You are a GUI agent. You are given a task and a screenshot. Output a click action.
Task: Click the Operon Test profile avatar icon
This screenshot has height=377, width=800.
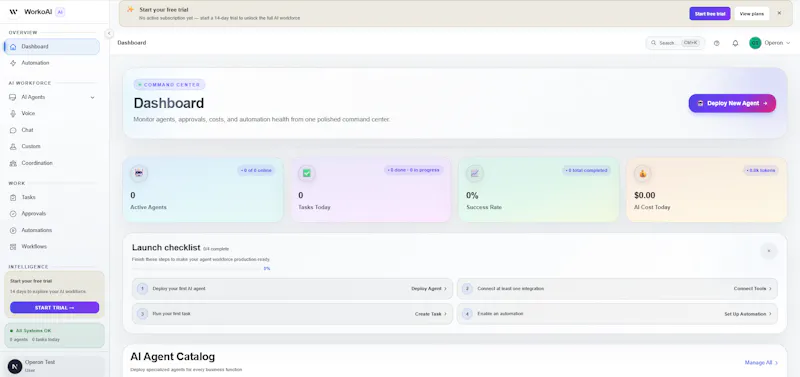pyautogui.click(x=15, y=366)
